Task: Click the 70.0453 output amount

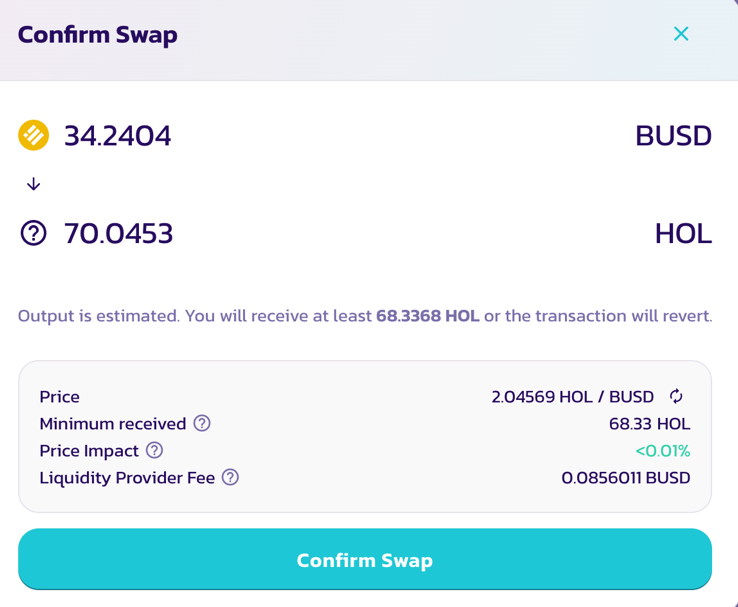Action: click(x=119, y=233)
